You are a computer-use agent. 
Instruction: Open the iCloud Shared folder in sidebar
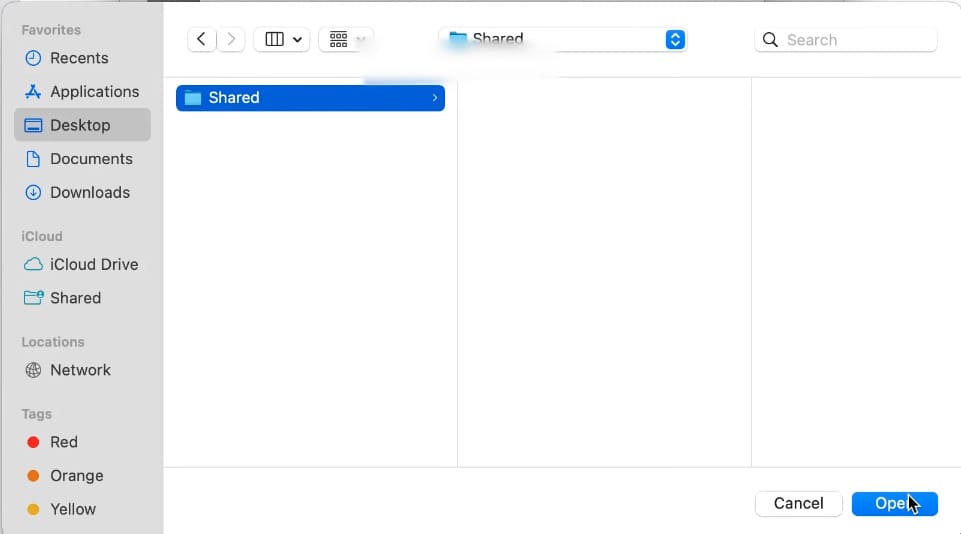[75, 298]
